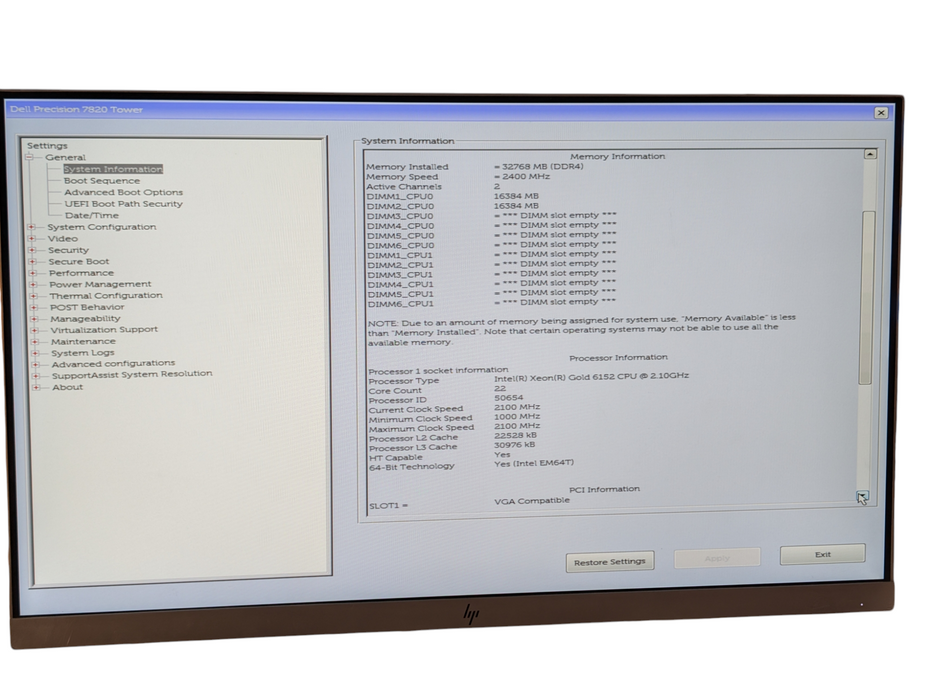This screenshot has height=700, width=930.
Task: Close the BIOS setup window
Action: click(881, 113)
